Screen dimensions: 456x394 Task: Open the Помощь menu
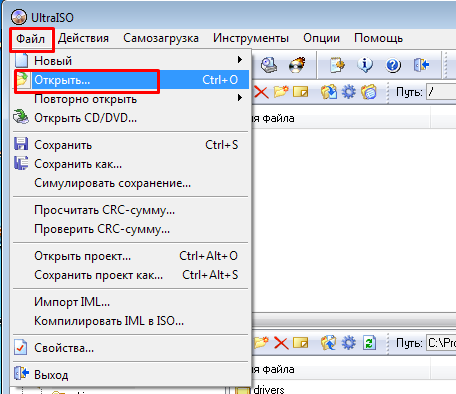[378, 38]
